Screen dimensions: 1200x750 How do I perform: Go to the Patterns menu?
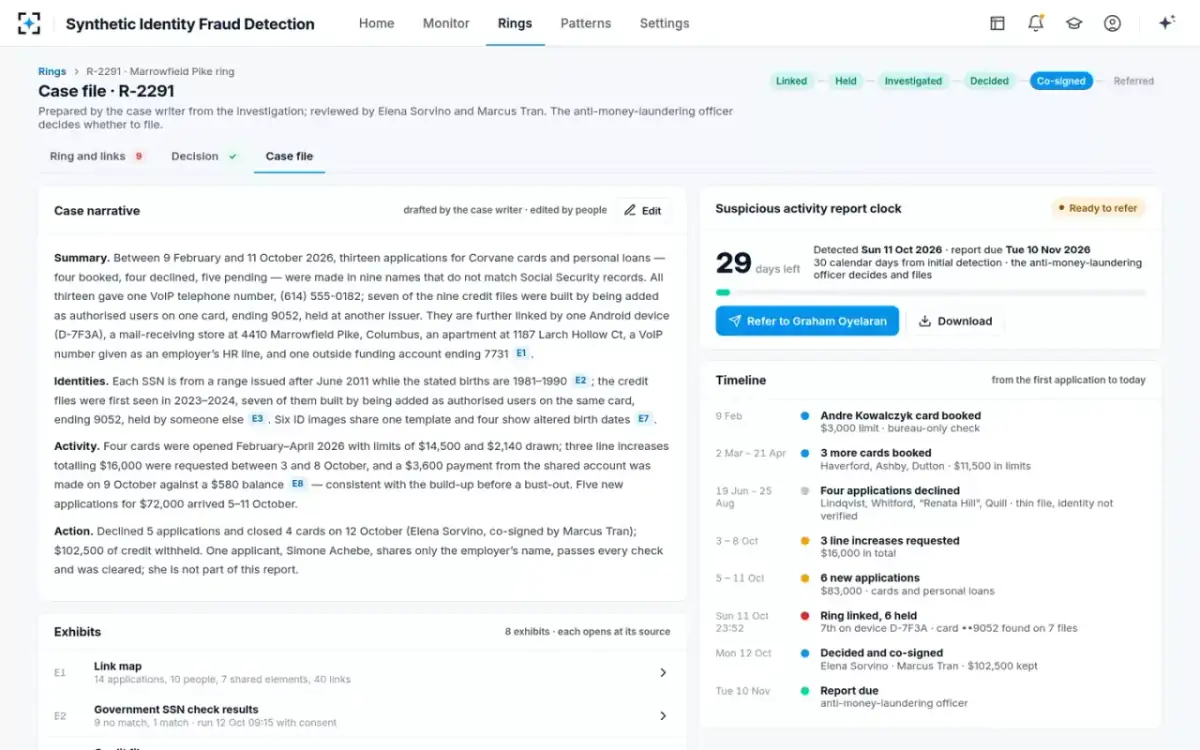(x=586, y=23)
